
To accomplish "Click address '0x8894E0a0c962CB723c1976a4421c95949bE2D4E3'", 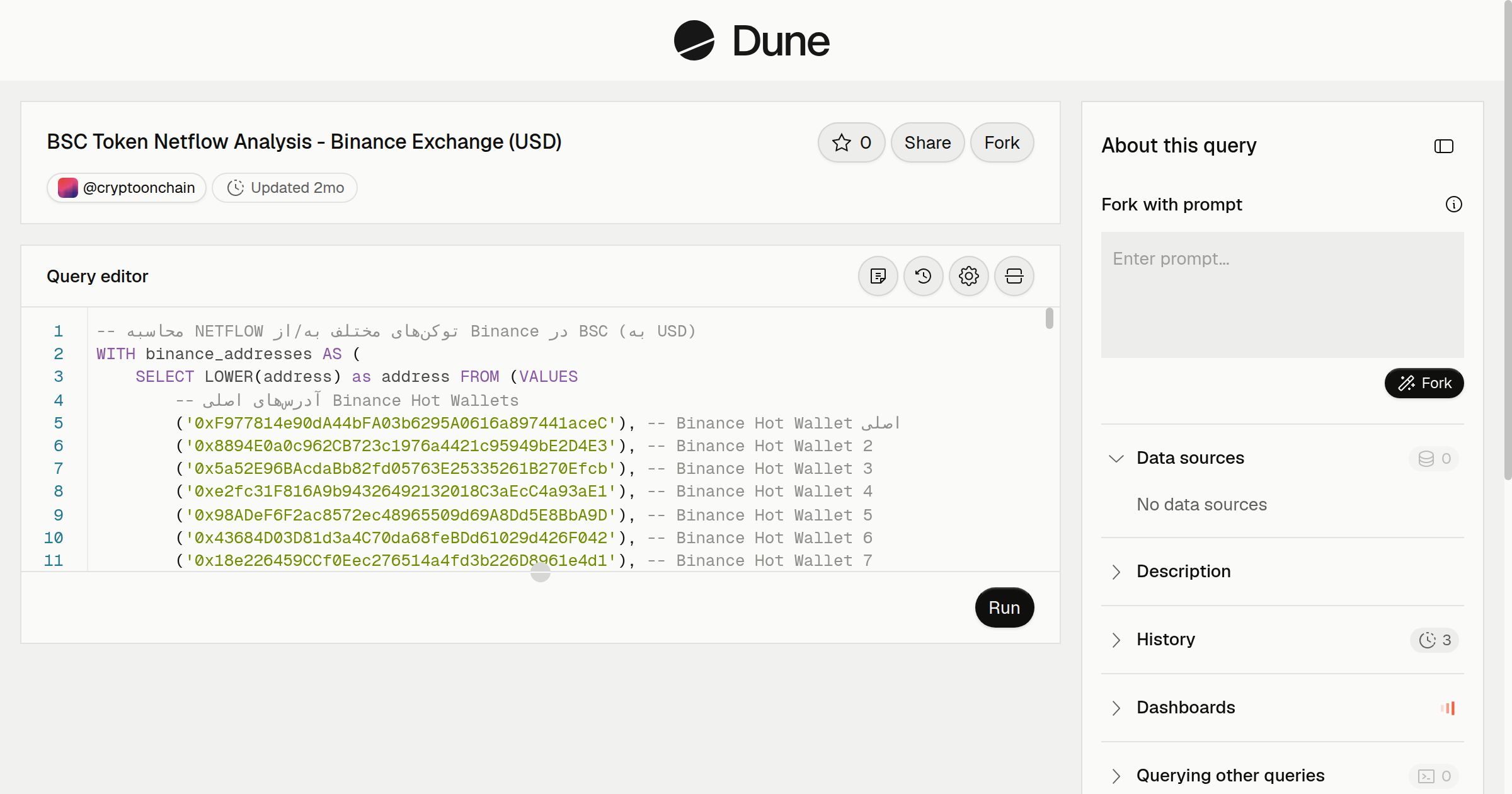I will click(401, 446).
